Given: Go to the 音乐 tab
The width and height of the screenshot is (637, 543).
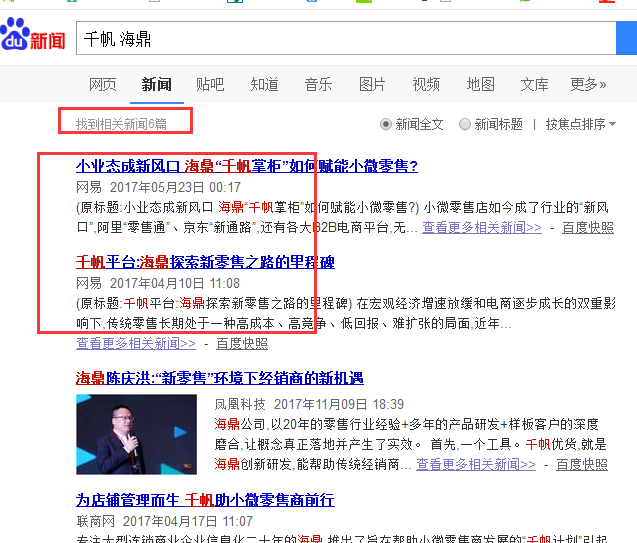Looking at the screenshot, I should [318, 84].
